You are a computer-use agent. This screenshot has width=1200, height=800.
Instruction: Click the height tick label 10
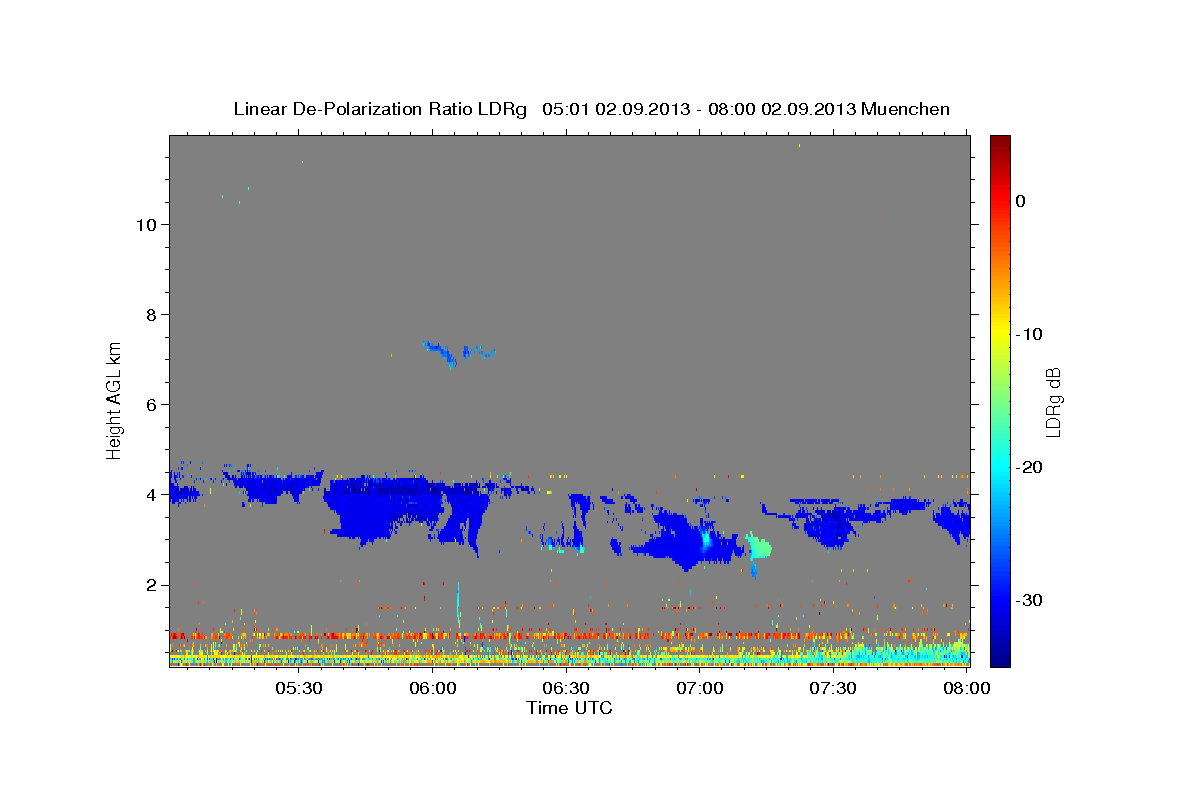[x=145, y=224]
